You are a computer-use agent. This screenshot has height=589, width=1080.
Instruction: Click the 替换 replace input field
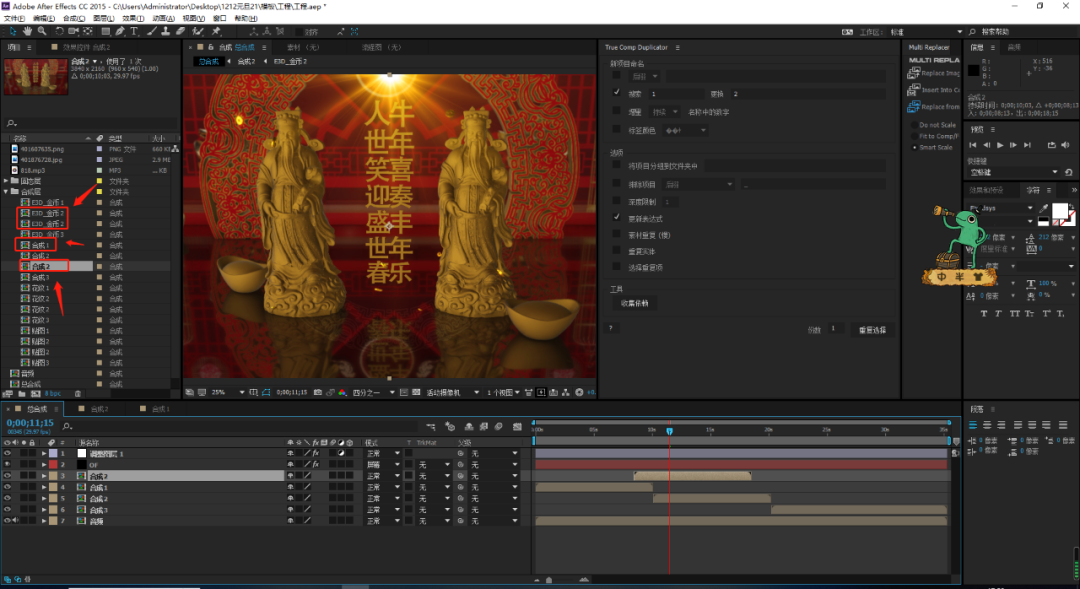pos(807,94)
